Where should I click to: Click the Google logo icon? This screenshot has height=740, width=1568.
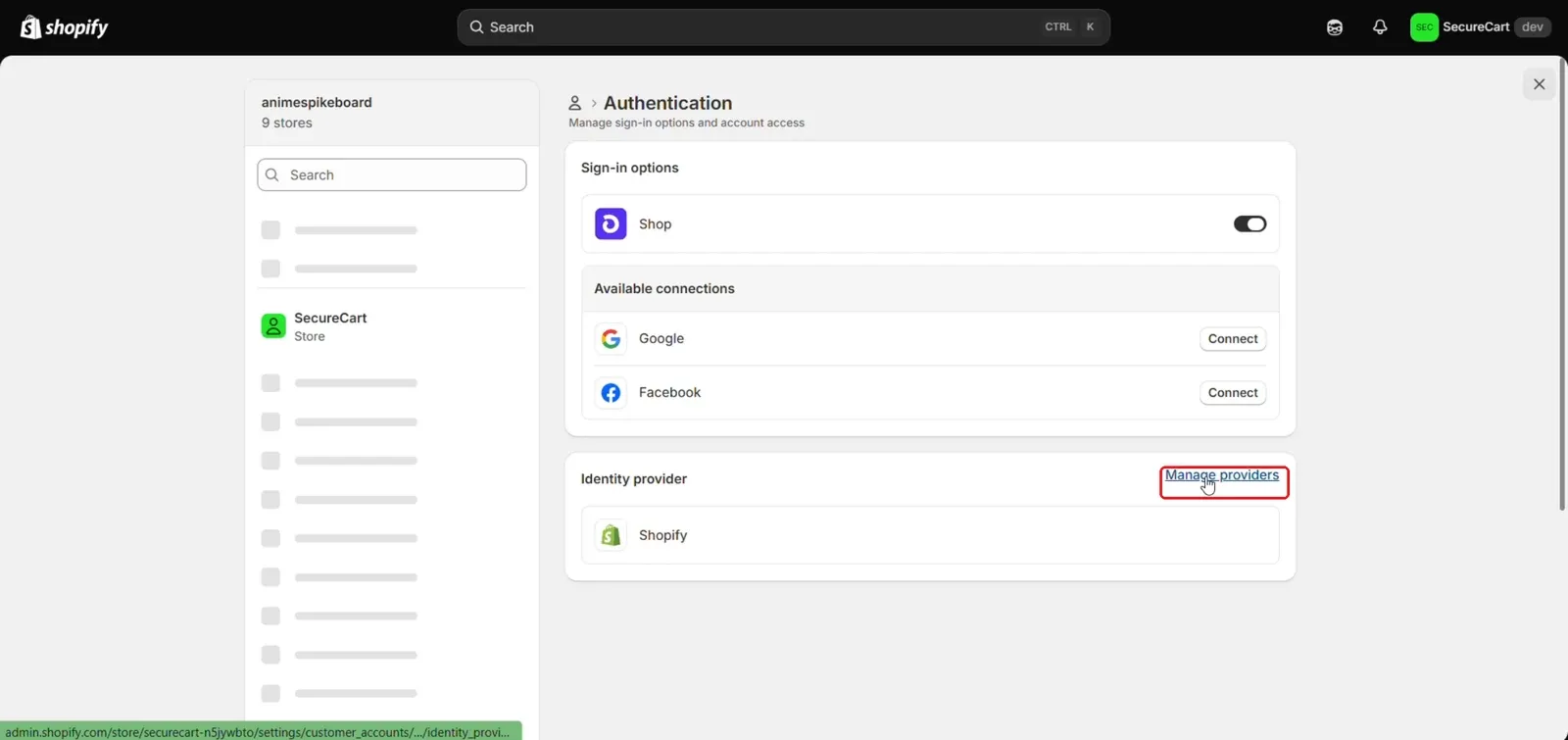tap(611, 339)
